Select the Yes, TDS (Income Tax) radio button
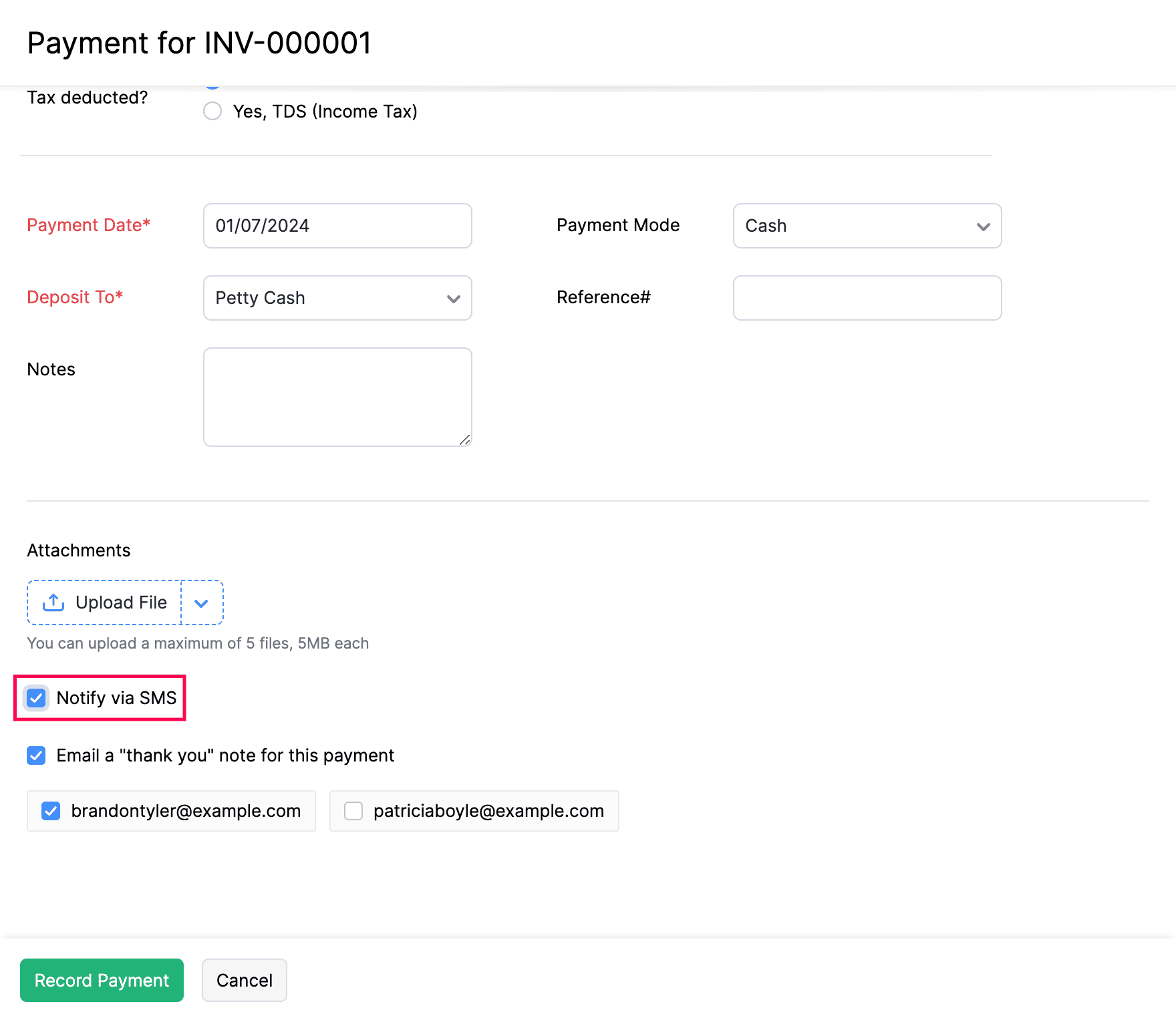Image resolution: width=1176 pixels, height=1022 pixels. point(212,111)
